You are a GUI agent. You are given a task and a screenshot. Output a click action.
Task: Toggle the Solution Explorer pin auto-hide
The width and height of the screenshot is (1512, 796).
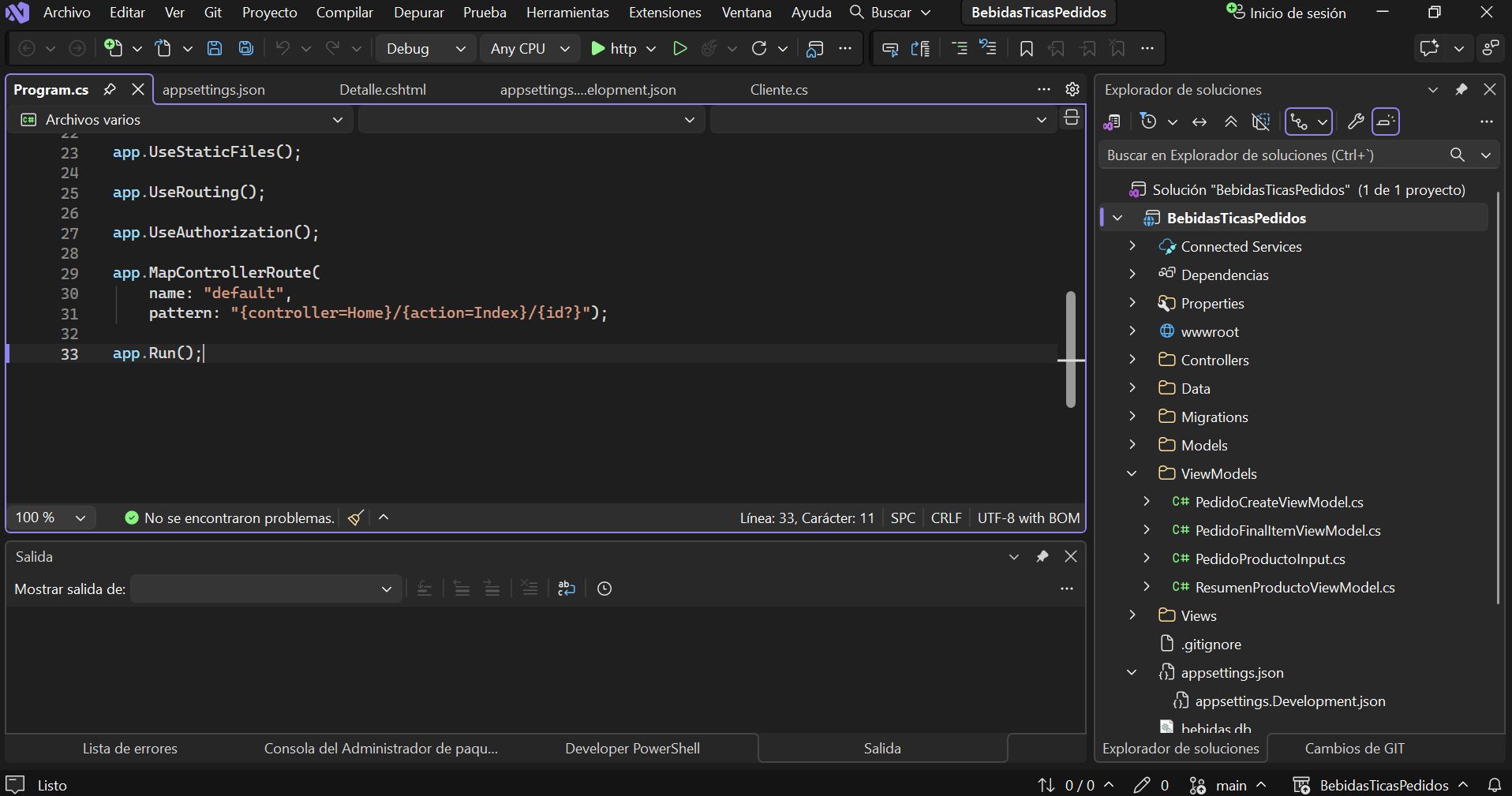[x=1461, y=89]
